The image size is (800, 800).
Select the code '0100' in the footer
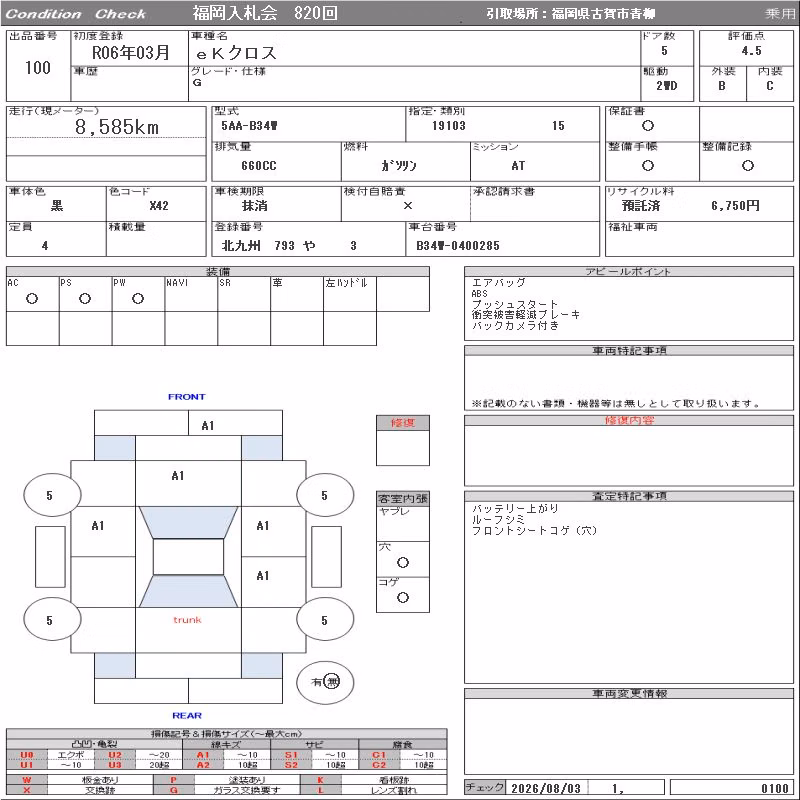(x=774, y=788)
